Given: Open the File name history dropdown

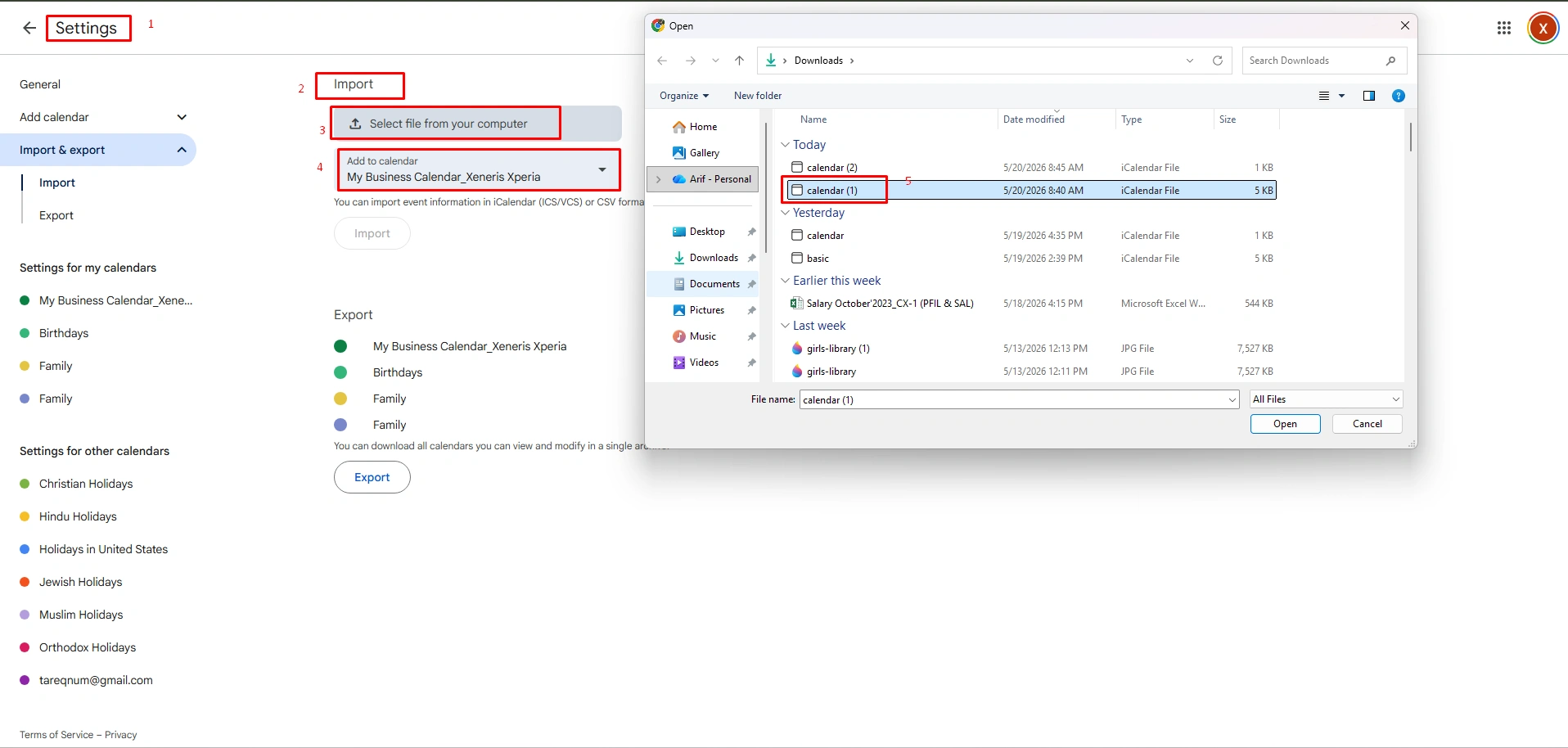Looking at the screenshot, I should tap(1232, 399).
